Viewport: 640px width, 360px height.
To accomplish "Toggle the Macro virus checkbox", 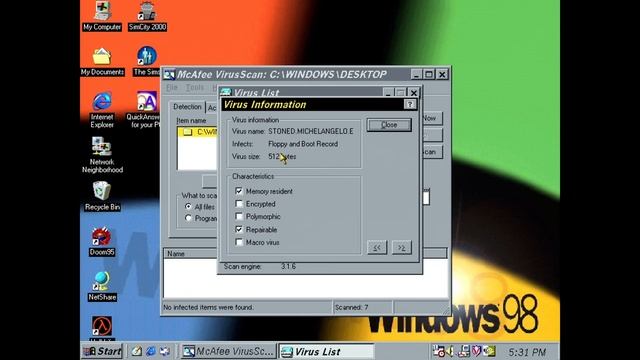I will [239, 242].
